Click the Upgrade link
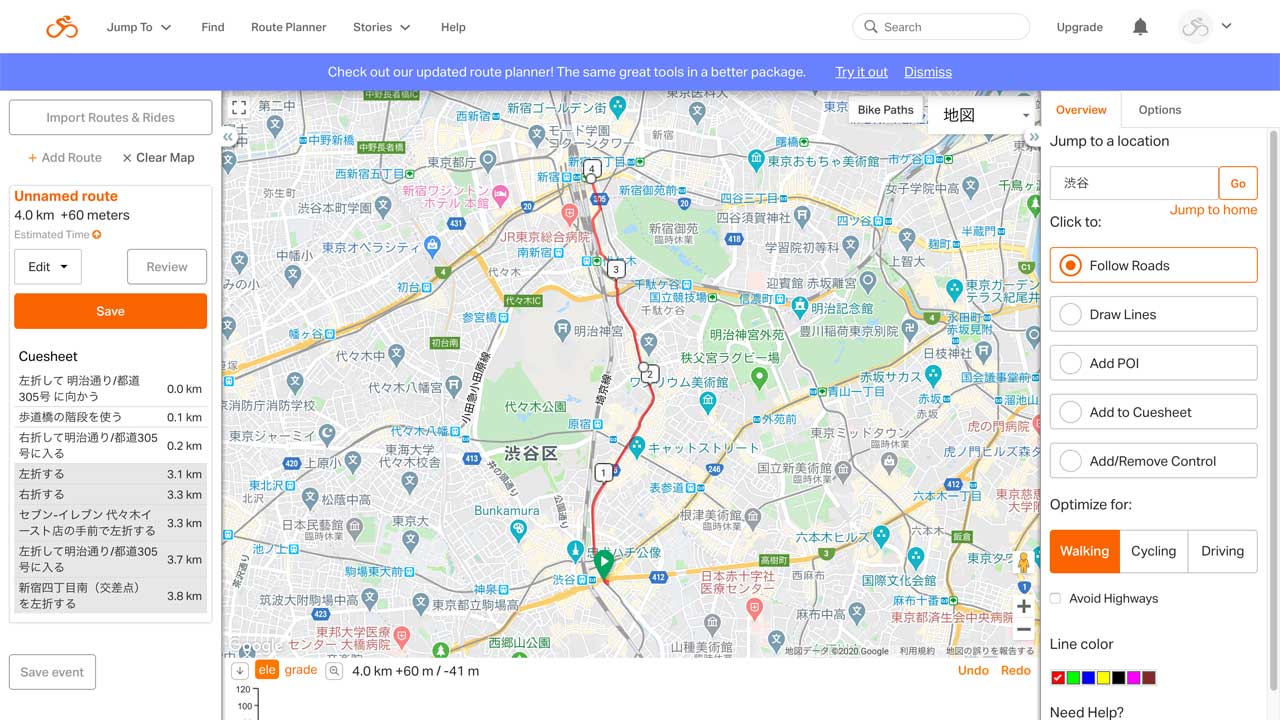Viewport: 1280px width, 720px height. coord(1080,27)
